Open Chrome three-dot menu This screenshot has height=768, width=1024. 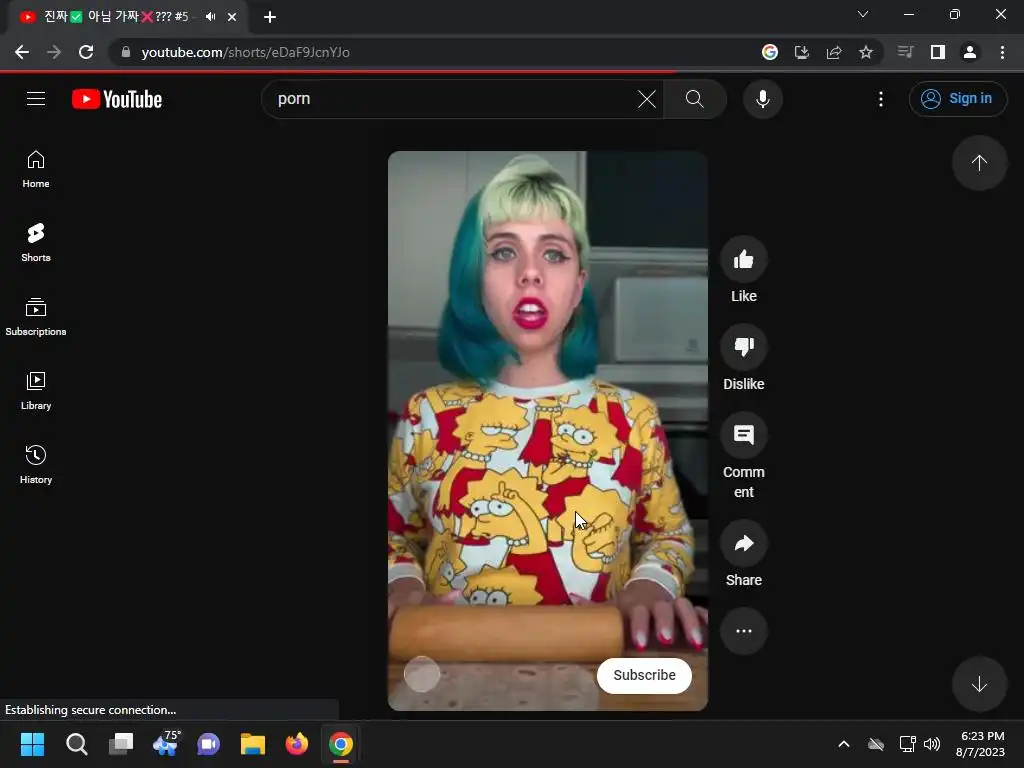[x=1002, y=52]
